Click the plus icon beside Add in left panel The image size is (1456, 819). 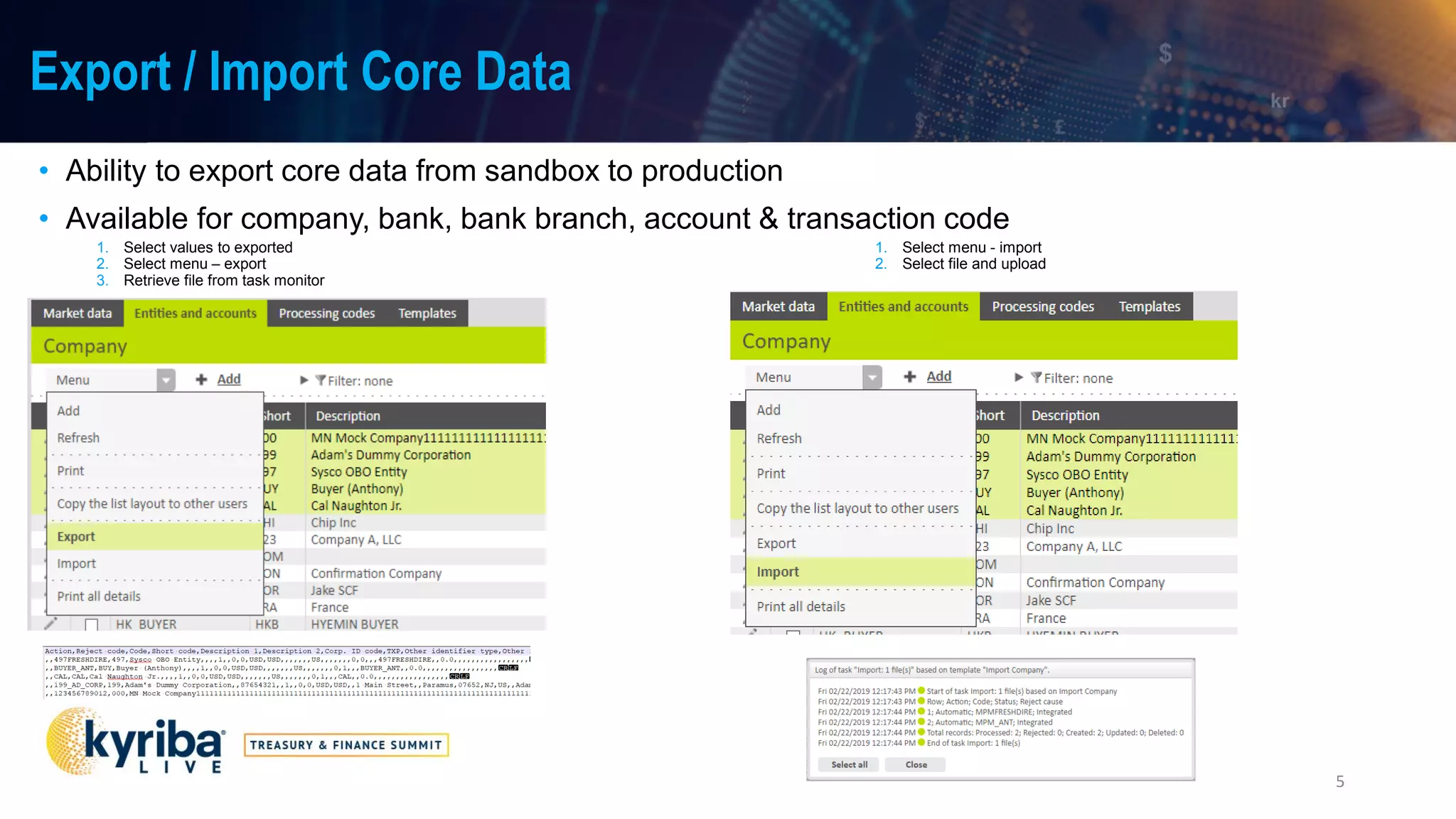[201, 380]
